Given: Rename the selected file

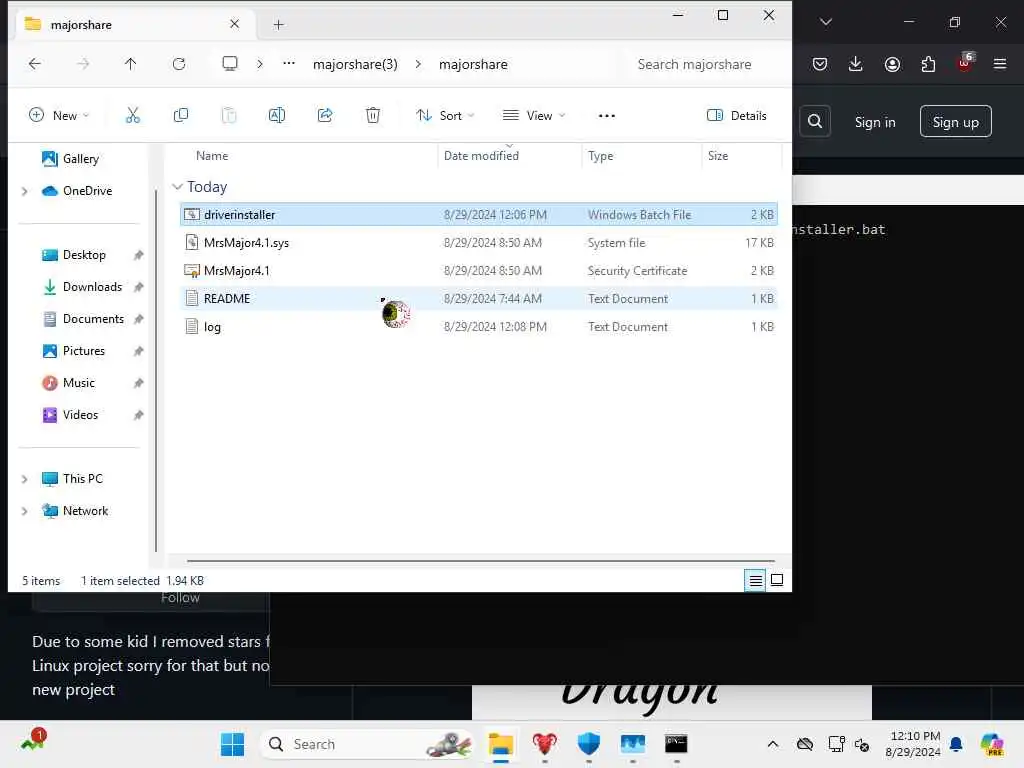Looking at the screenshot, I should click(277, 116).
